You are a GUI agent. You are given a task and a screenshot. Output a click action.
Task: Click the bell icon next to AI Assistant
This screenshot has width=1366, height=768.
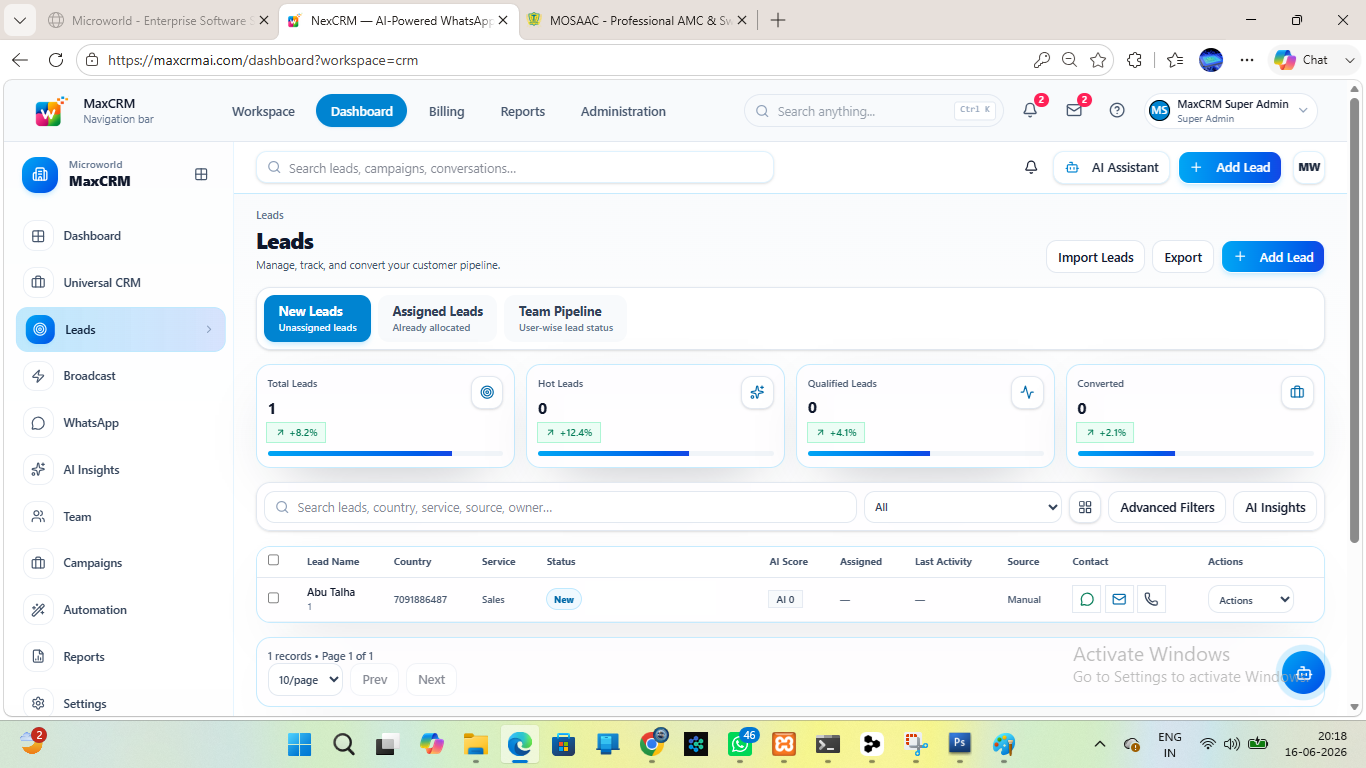tap(1031, 168)
